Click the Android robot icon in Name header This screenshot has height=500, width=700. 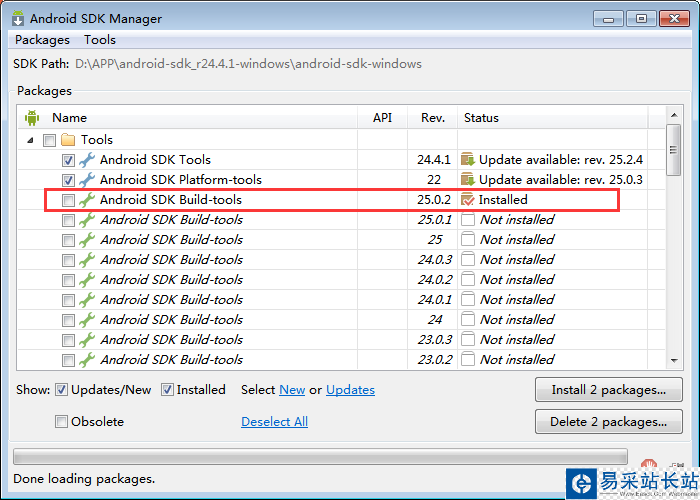coord(32,118)
